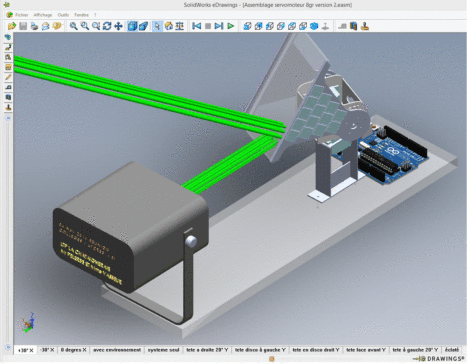Screen dimensions: 467x364
Task: Choose the Select arrow cursor tool
Action: (157, 26)
